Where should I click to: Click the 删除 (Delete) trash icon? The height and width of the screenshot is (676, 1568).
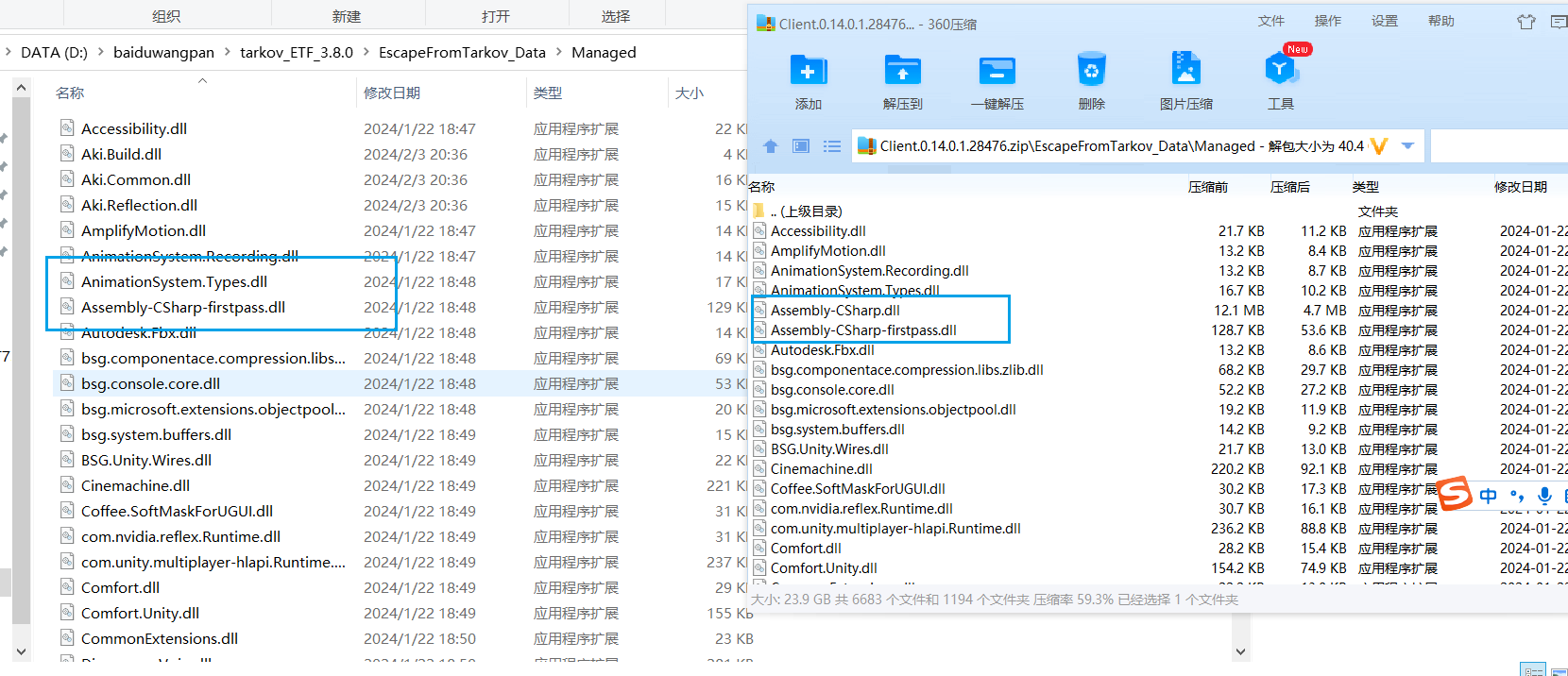point(1091,71)
